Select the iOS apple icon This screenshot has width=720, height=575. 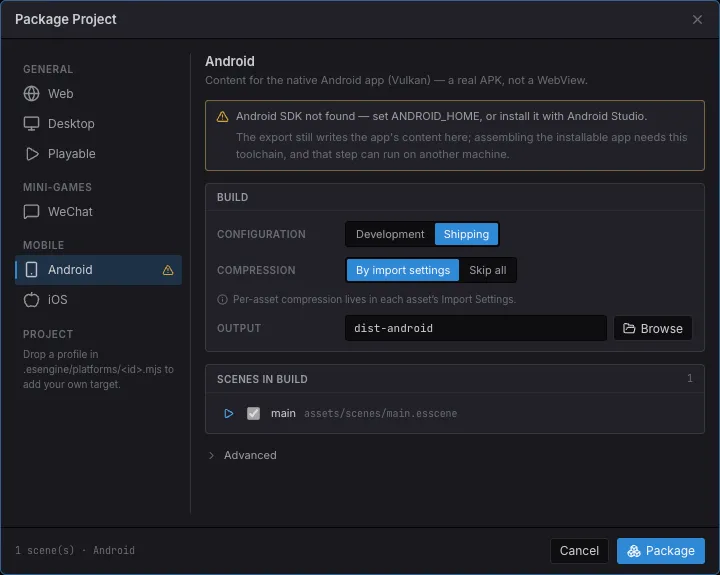point(31,299)
